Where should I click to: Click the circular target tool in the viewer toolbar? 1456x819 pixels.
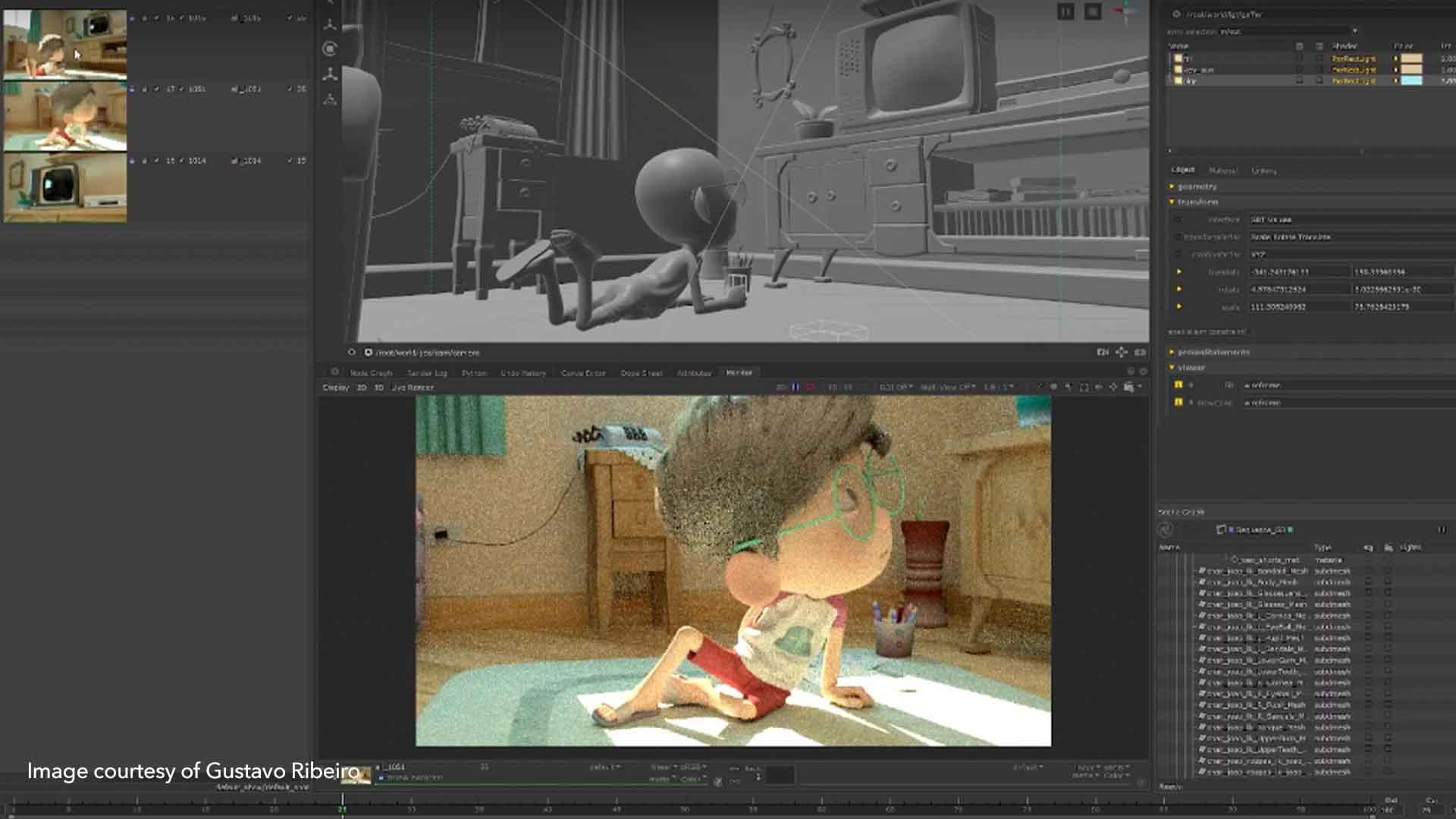(x=330, y=49)
